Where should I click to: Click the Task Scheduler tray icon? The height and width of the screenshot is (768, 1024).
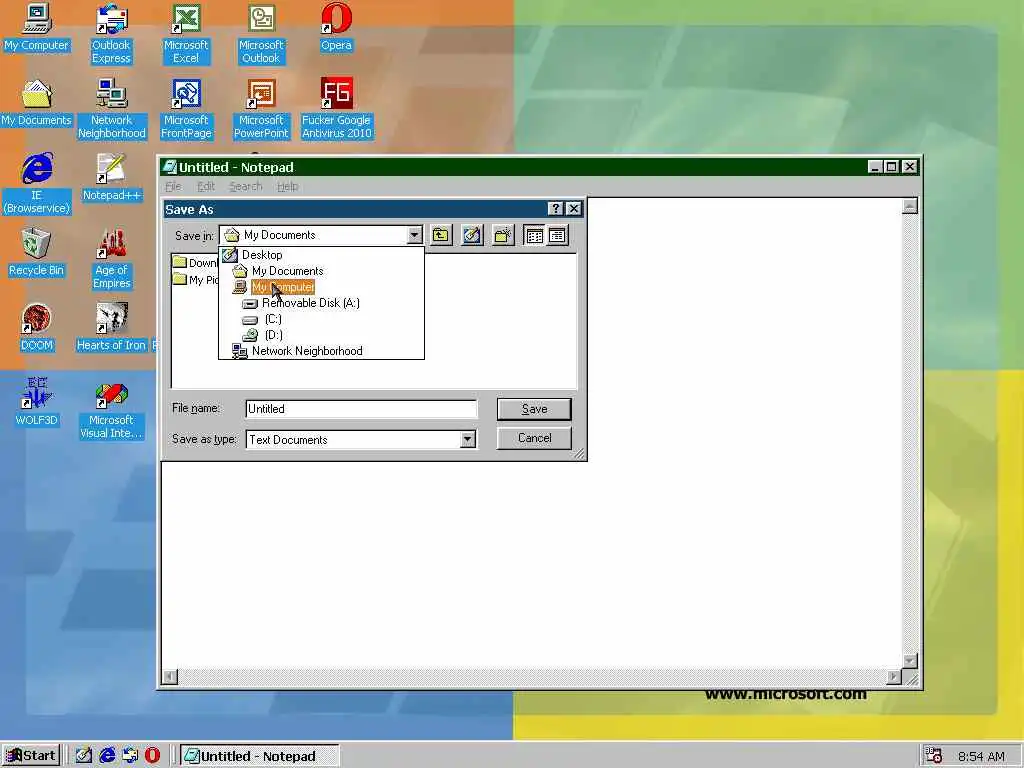(x=933, y=756)
